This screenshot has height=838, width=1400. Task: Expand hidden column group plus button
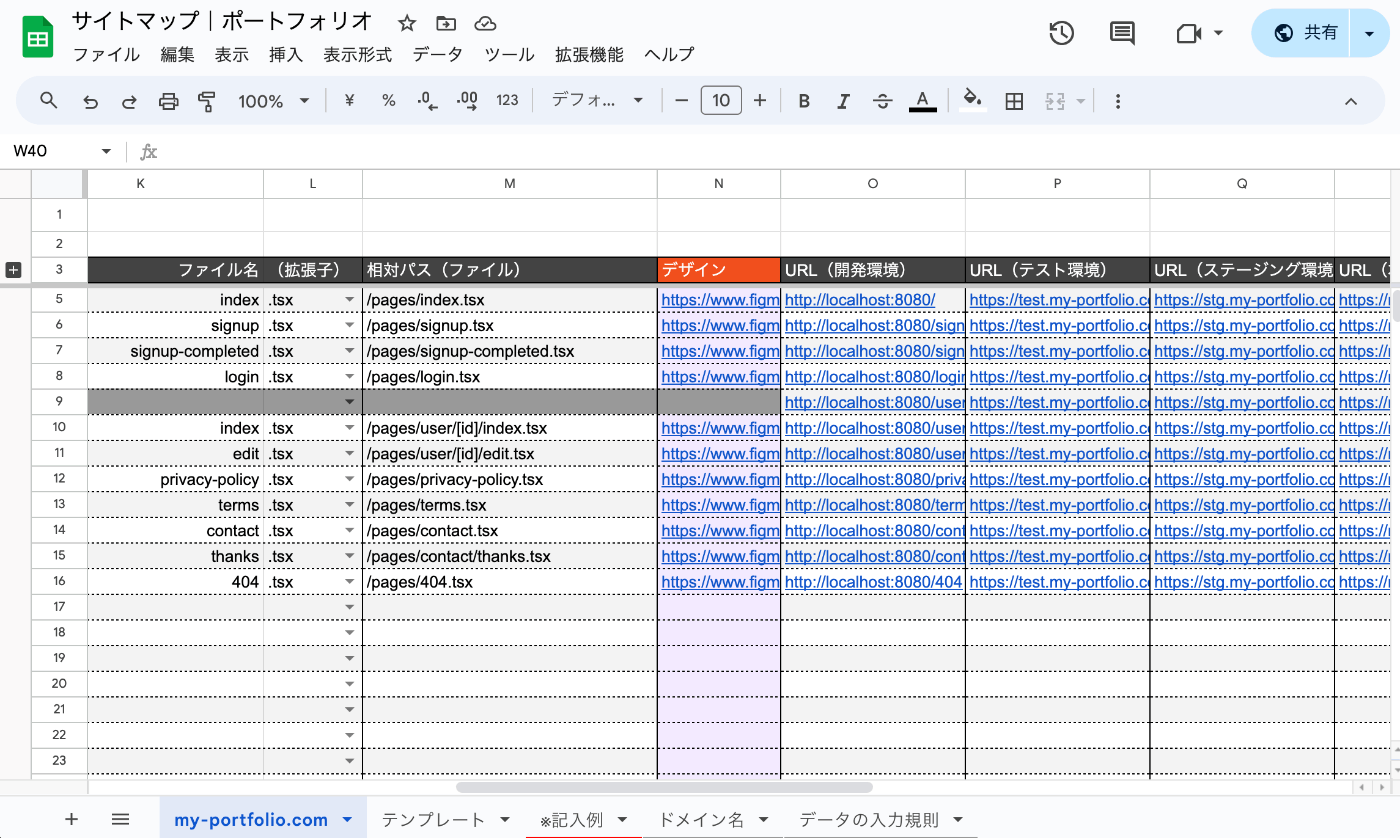13,270
